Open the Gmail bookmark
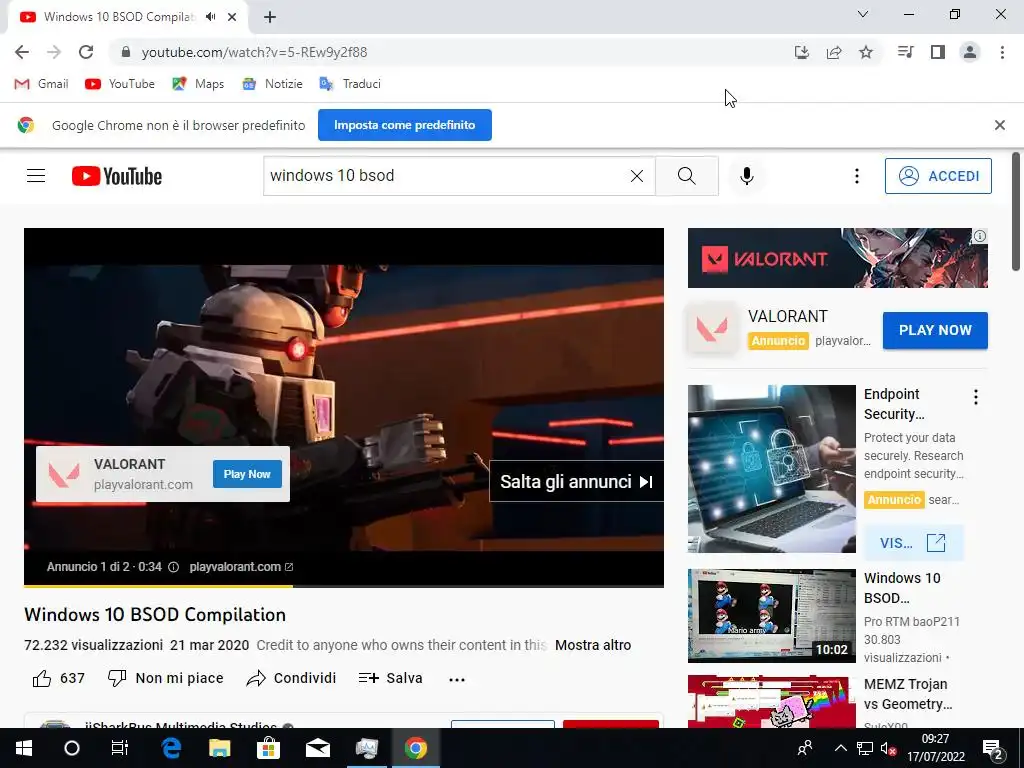The width and height of the screenshot is (1024, 768). (41, 84)
